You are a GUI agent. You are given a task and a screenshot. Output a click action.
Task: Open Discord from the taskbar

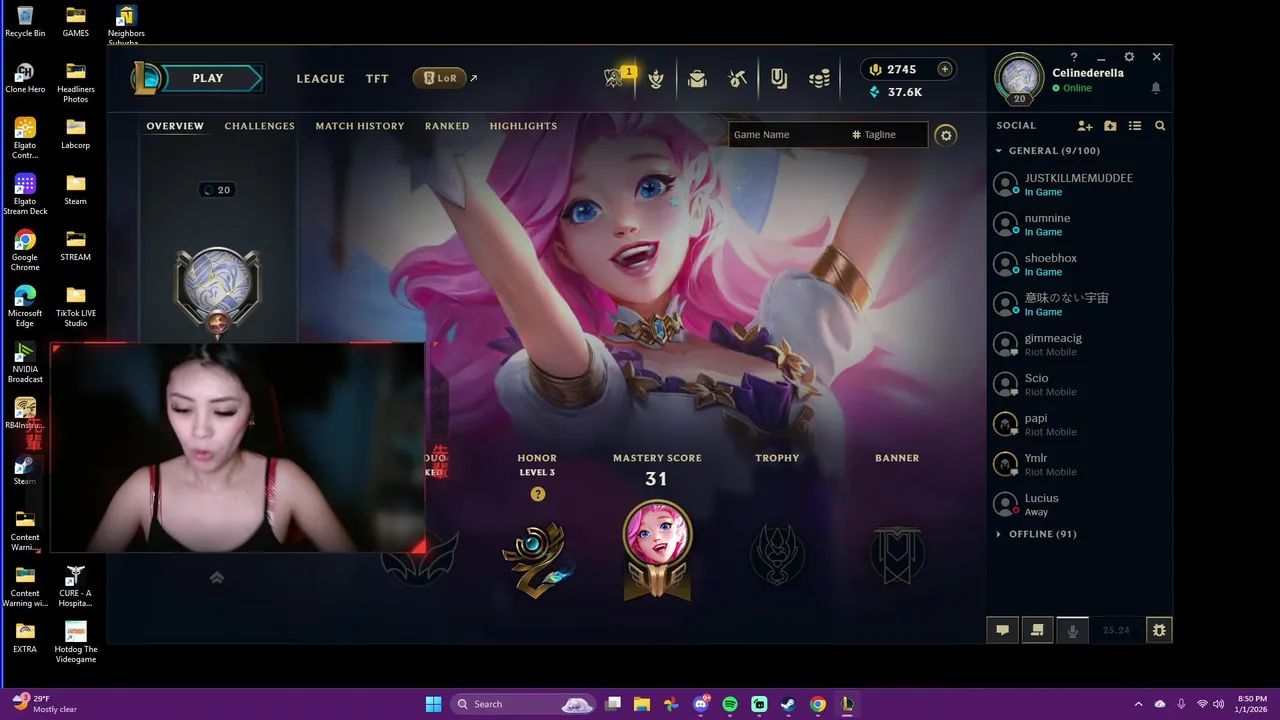tap(701, 704)
